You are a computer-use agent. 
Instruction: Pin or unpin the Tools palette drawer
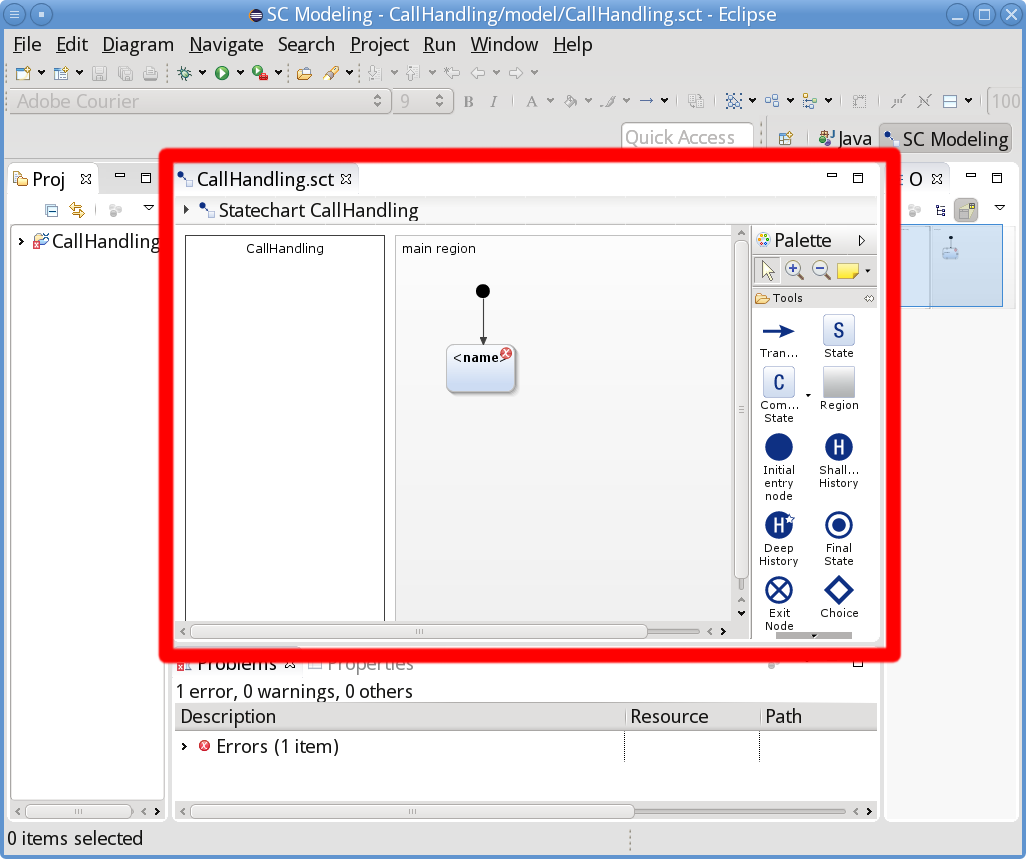(x=868, y=298)
